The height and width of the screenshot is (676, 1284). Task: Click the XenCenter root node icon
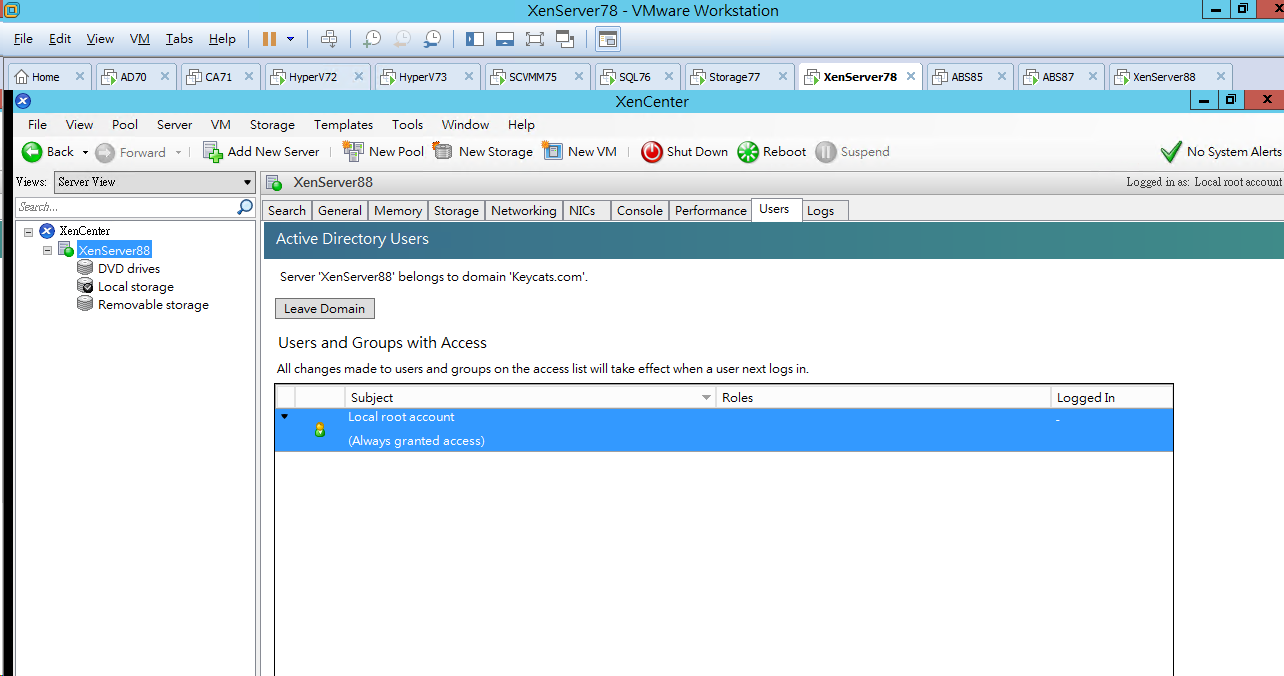47,231
